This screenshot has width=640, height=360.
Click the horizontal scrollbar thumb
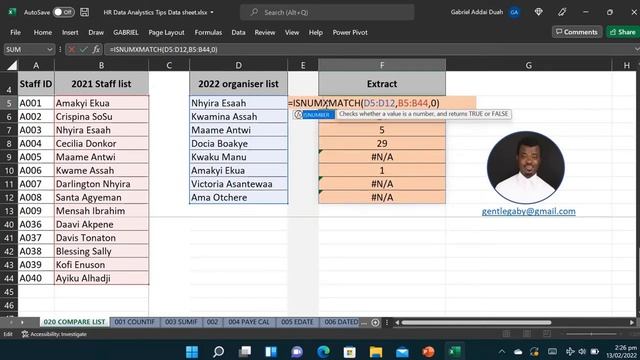pos(476,322)
